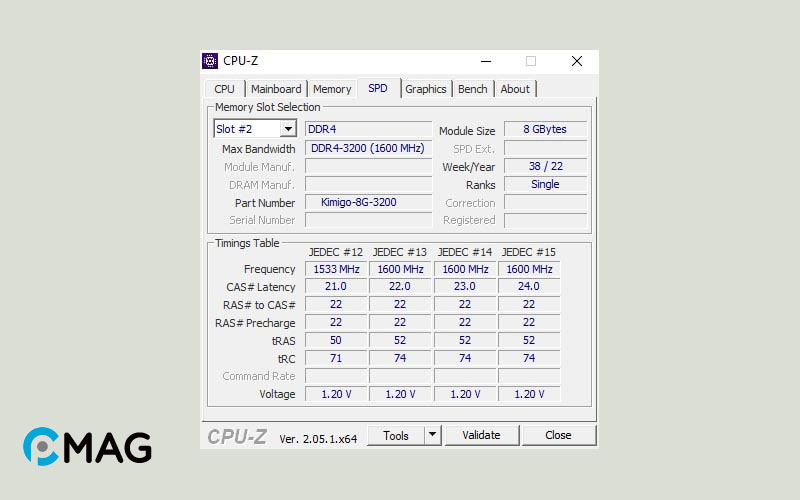This screenshot has width=800, height=500.
Task: Click the Frequency row label
Action: (269, 269)
